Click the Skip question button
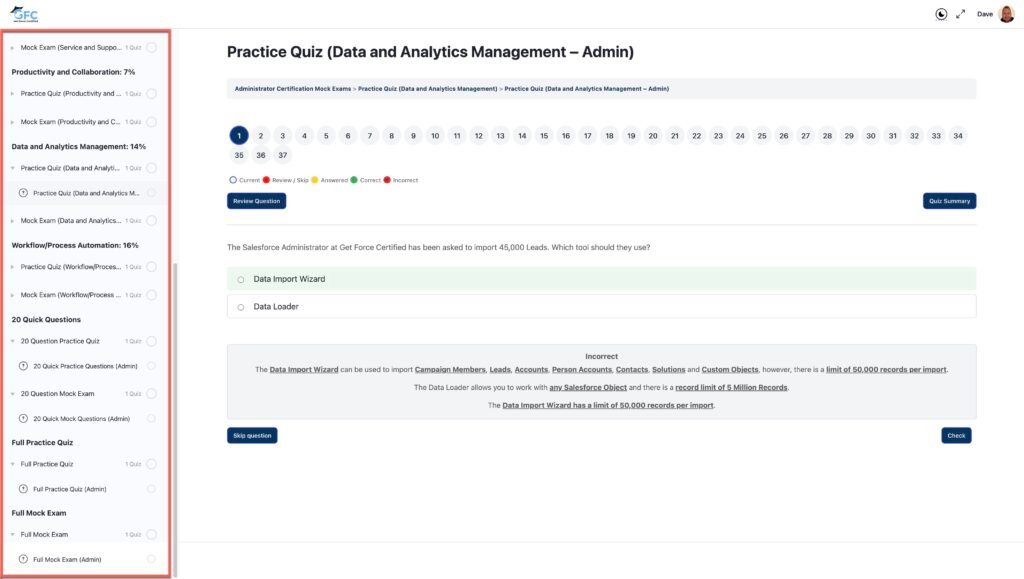The width and height of the screenshot is (1024, 579). tap(252, 435)
